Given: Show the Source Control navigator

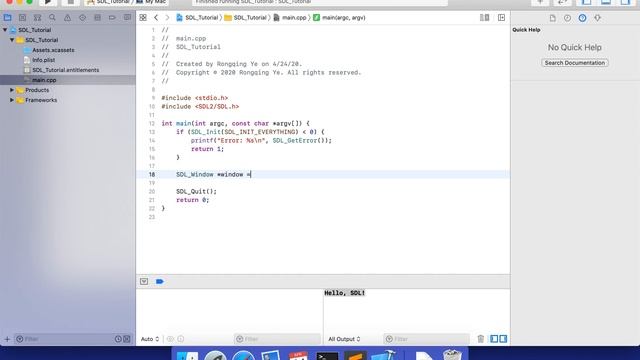Looking at the screenshot, I should click(22, 18).
